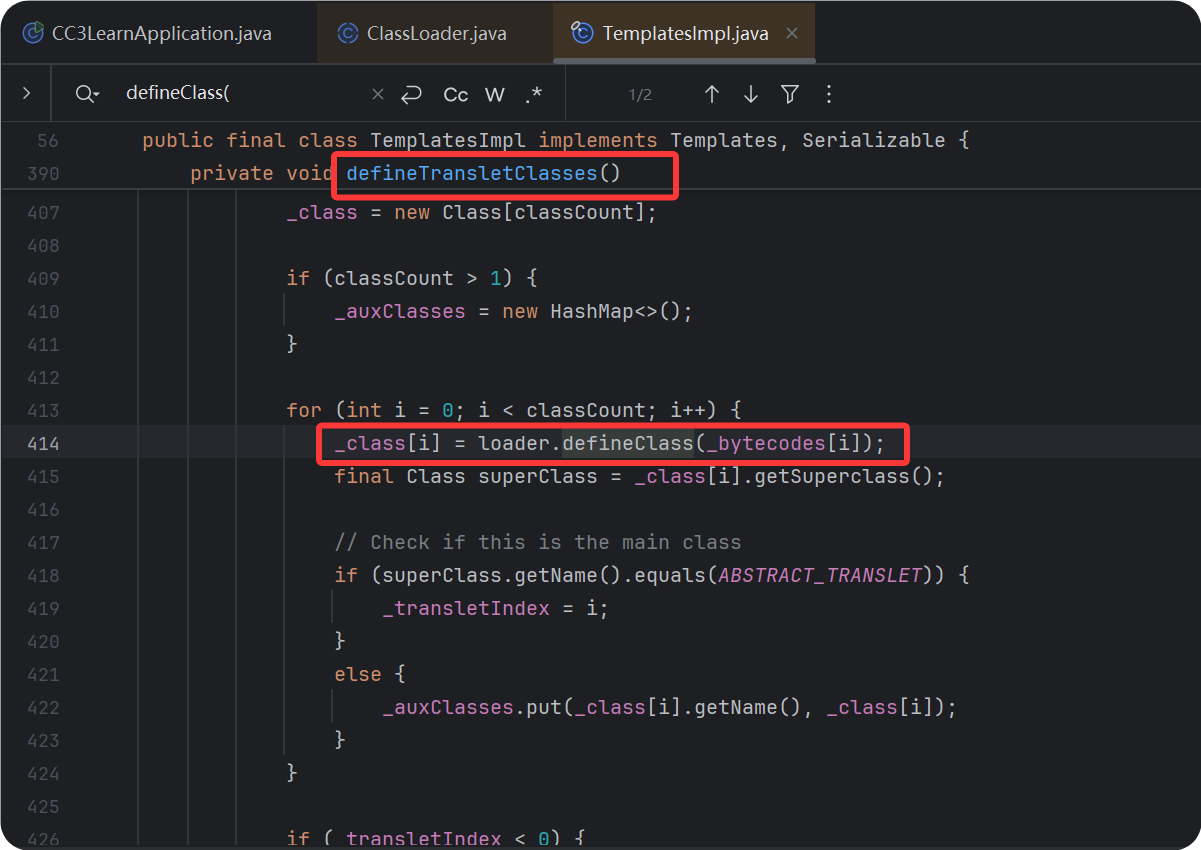The image size is (1201, 850).
Task: Close the TemplatesImpl.java tab
Action: (792, 34)
